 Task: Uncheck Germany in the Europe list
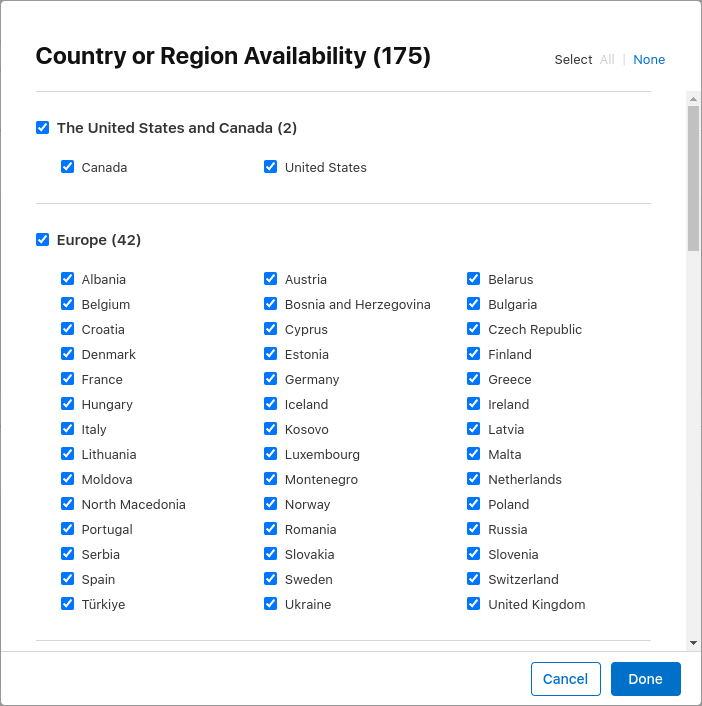[x=271, y=379]
